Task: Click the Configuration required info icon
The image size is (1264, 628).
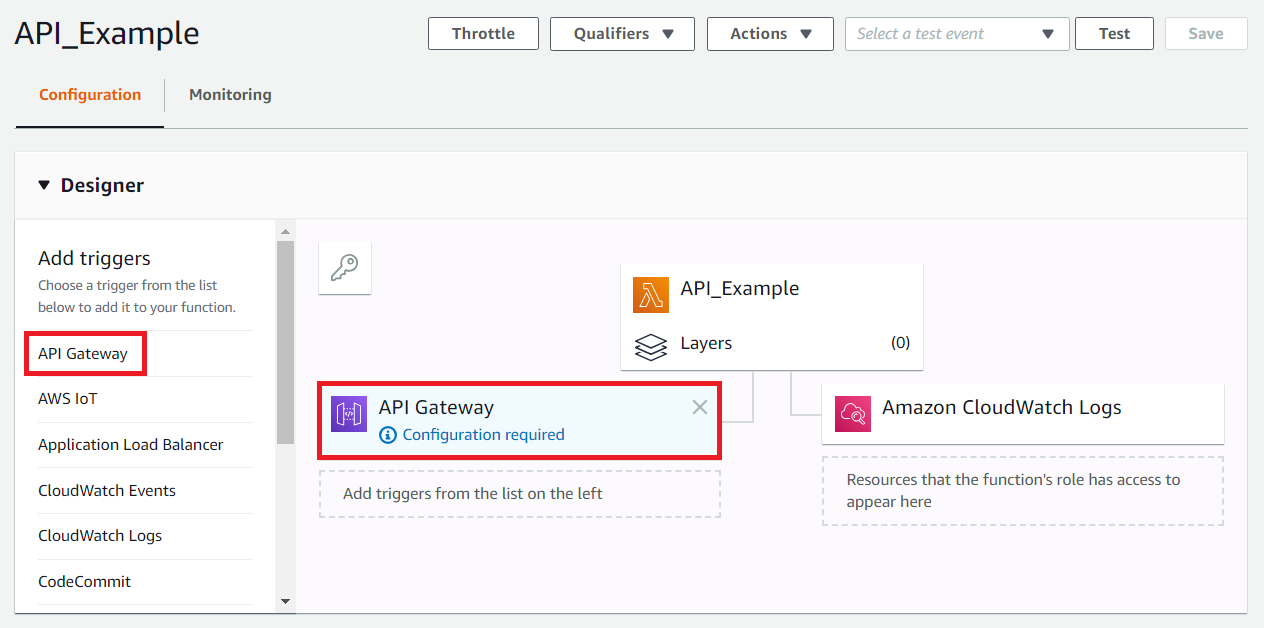Action: click(389, 435)
